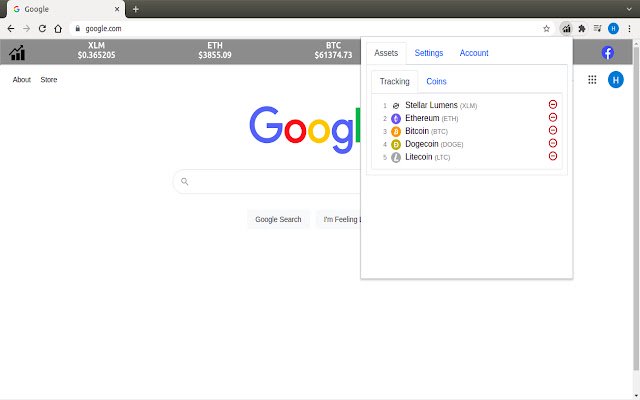Open the Google account avatar on page
Viewport: 640px width, 400px height.
pos(616,80)
